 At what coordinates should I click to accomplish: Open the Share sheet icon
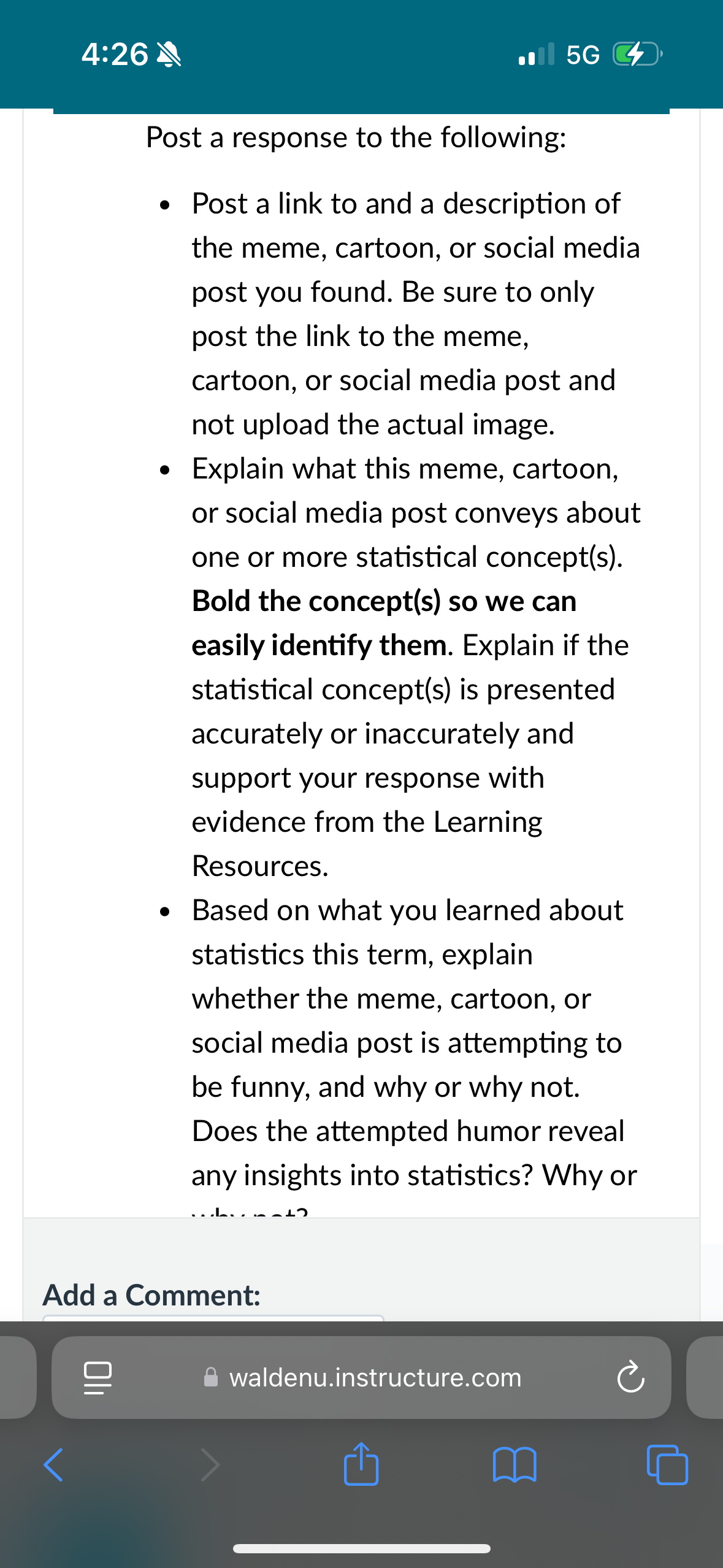361,1463
